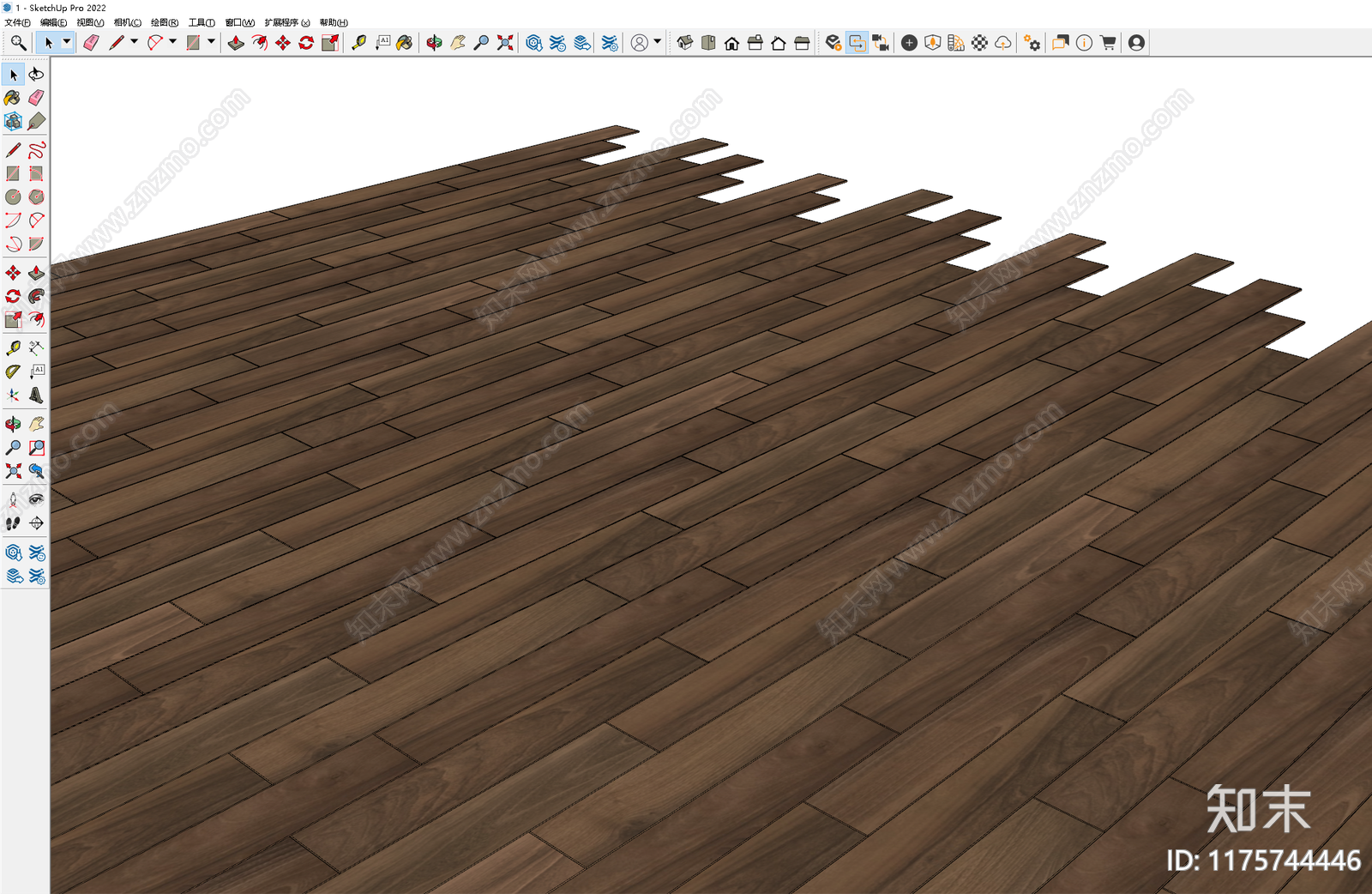Select the Section Plane tool
The height and width of the screenshot is (894, 1372).
(36, 523)
